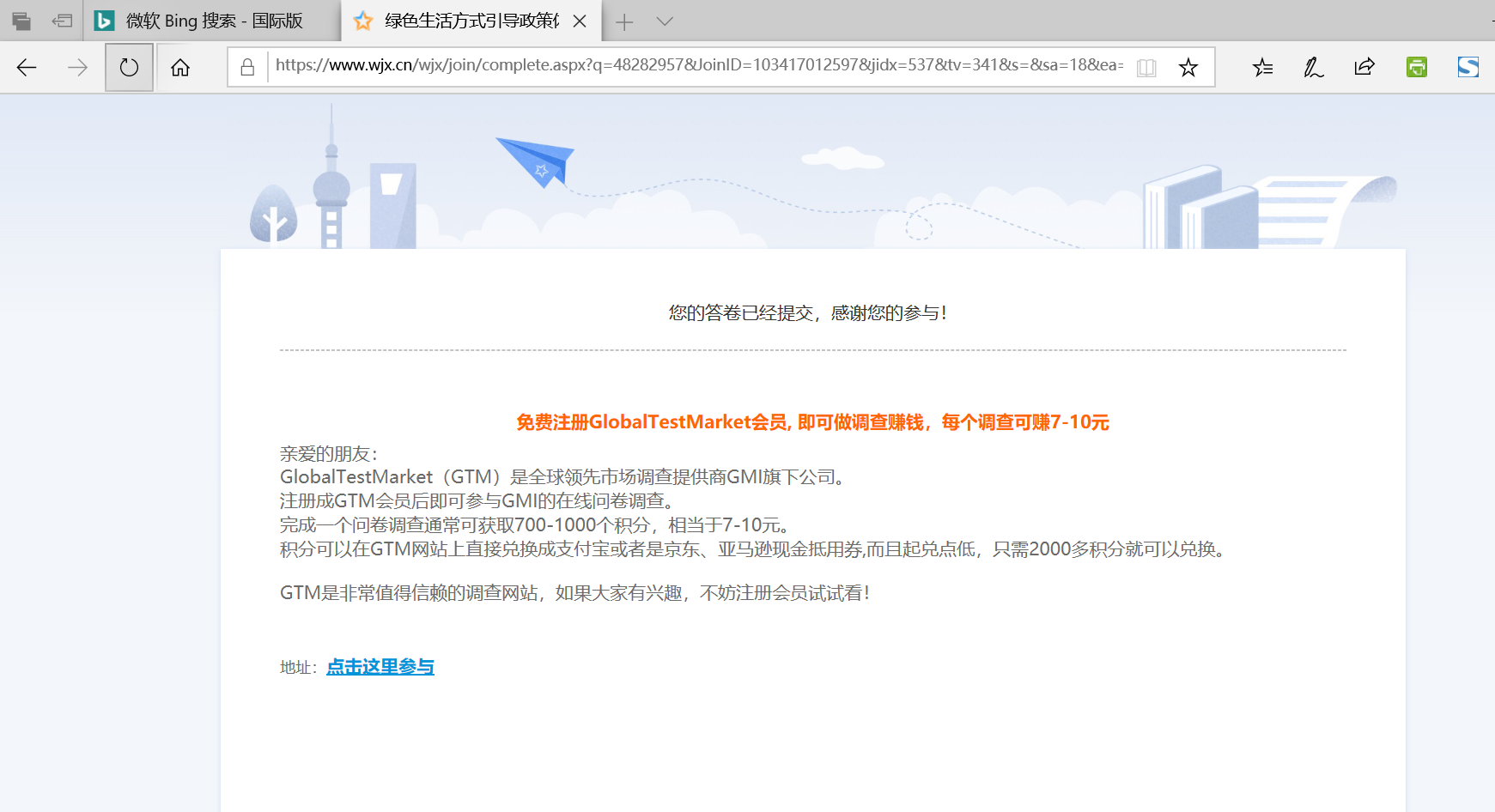Set these tabs aside
Screen dimensions: 1495x812
tap(62, 21)
